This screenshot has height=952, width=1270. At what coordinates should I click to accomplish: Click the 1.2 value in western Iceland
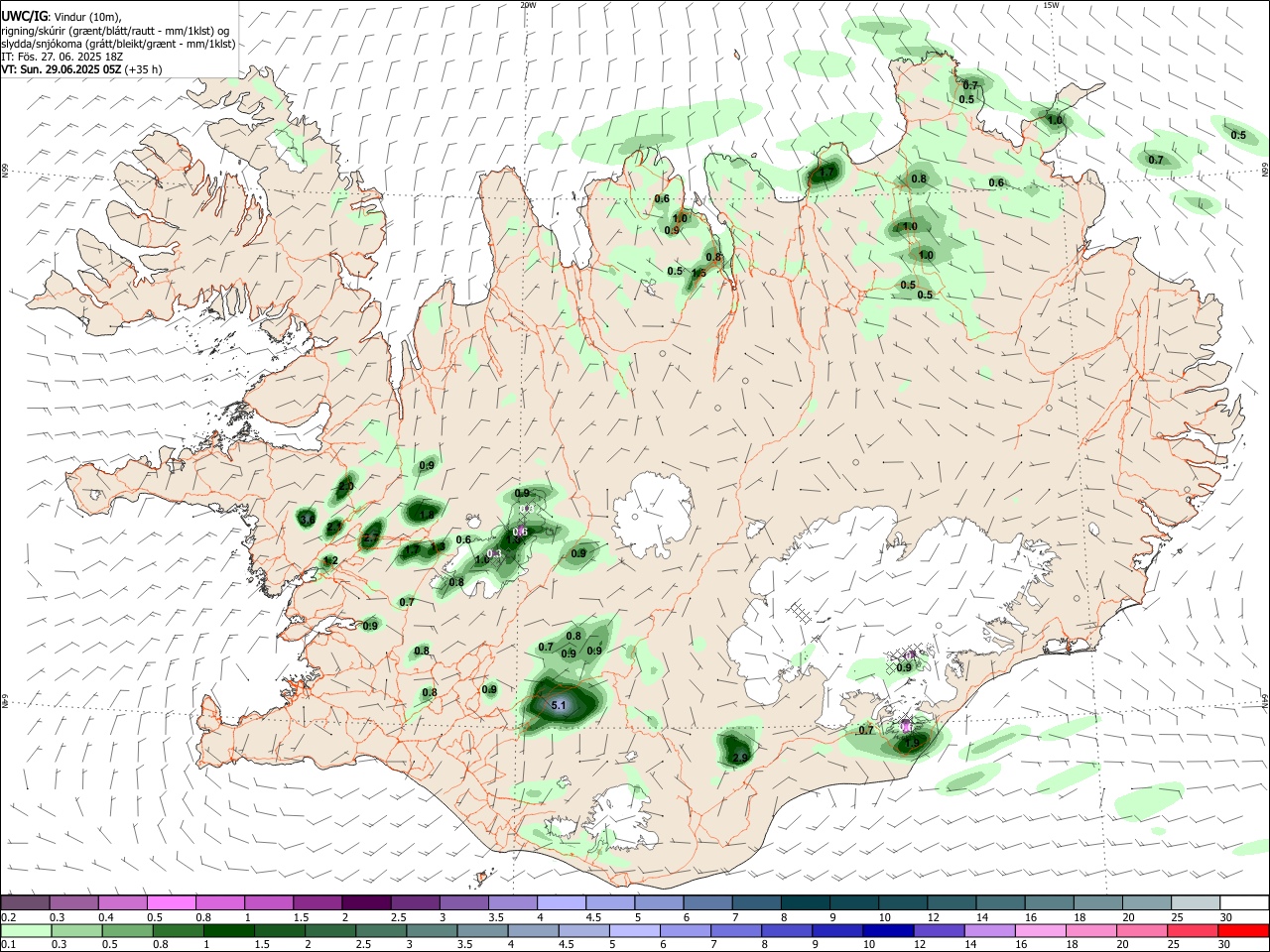(x=331, y=560)
